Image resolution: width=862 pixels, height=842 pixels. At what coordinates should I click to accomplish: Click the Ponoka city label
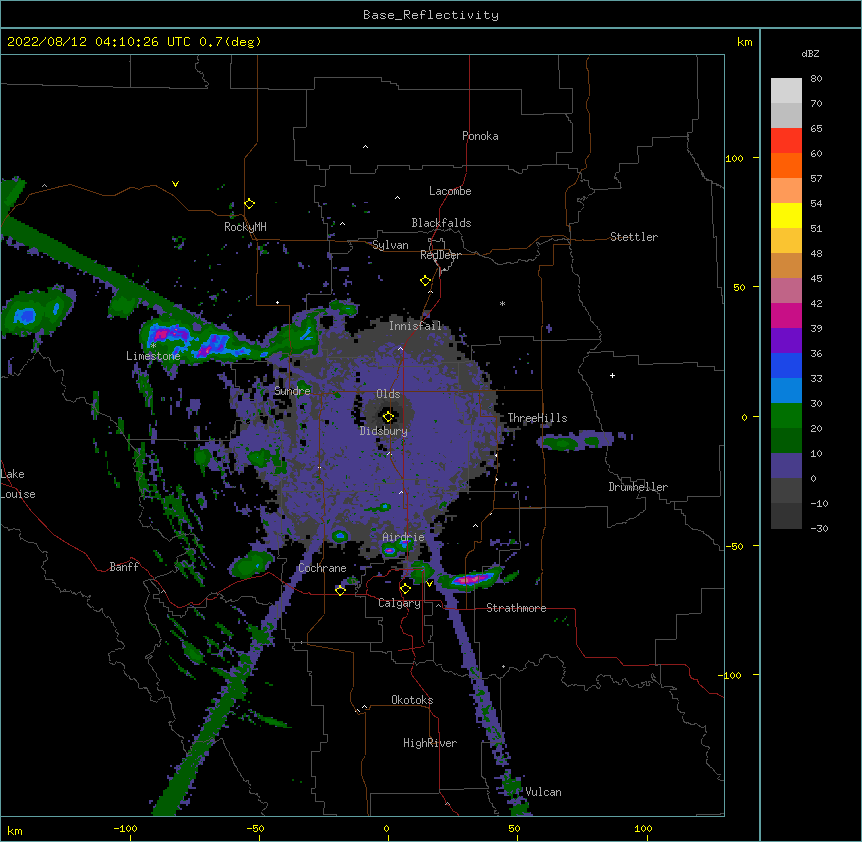[480, 136]
